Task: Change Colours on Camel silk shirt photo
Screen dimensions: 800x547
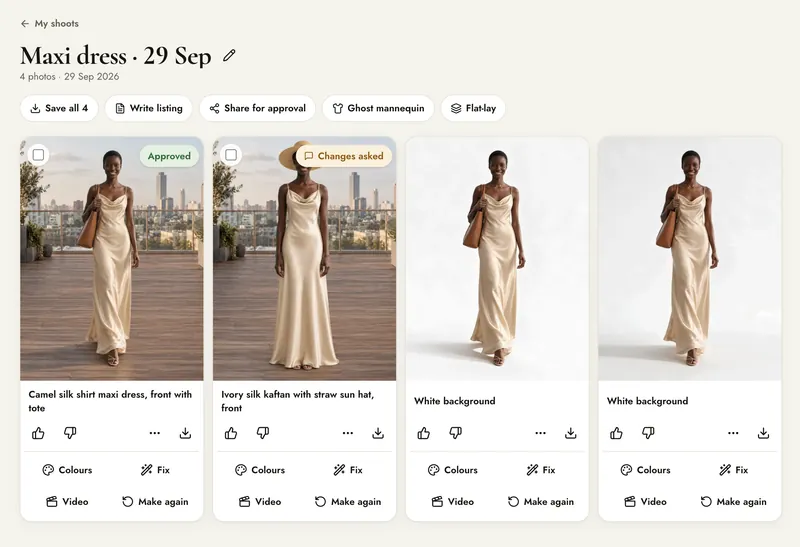Action: click(x=67, y=470)
